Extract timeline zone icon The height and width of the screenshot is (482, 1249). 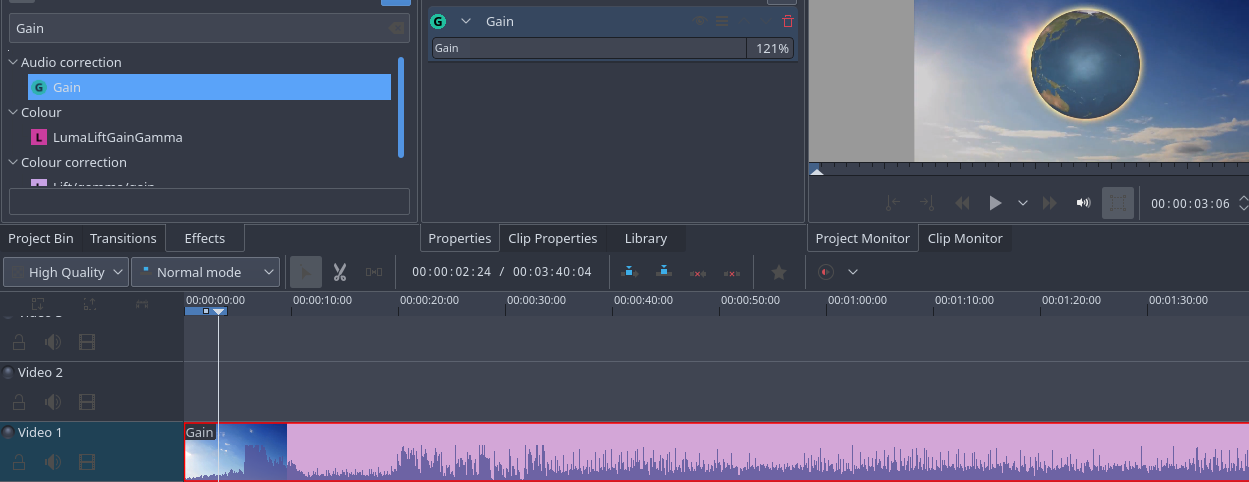(698, 272)
